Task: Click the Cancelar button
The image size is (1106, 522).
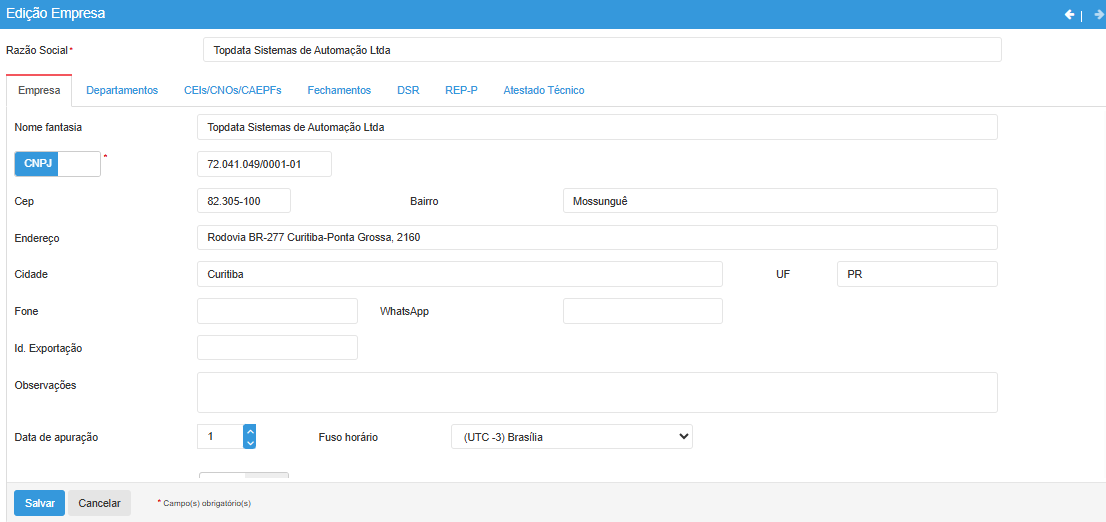Action: [100, 503]
